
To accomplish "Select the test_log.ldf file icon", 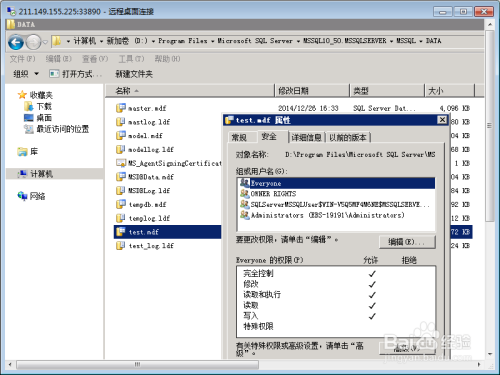I will pos(121,246).
